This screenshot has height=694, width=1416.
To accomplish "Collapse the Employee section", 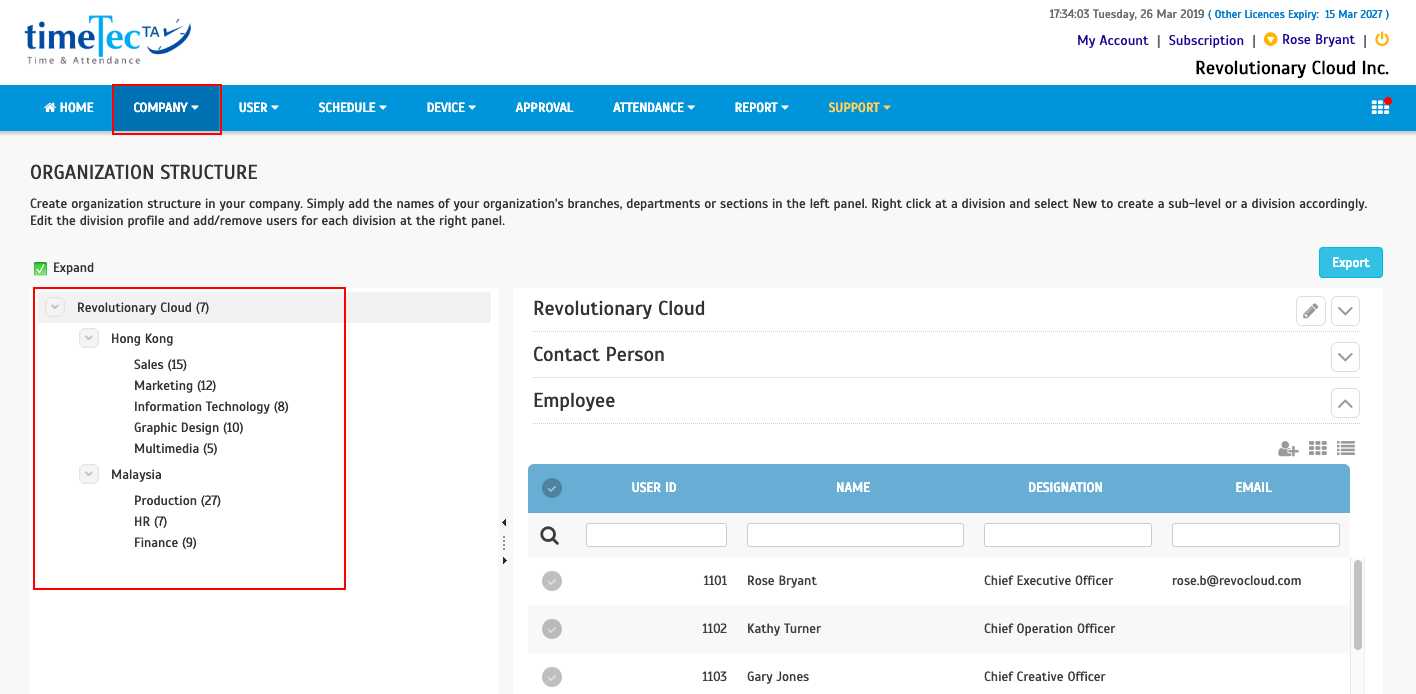I will [x=1345, y=403].
